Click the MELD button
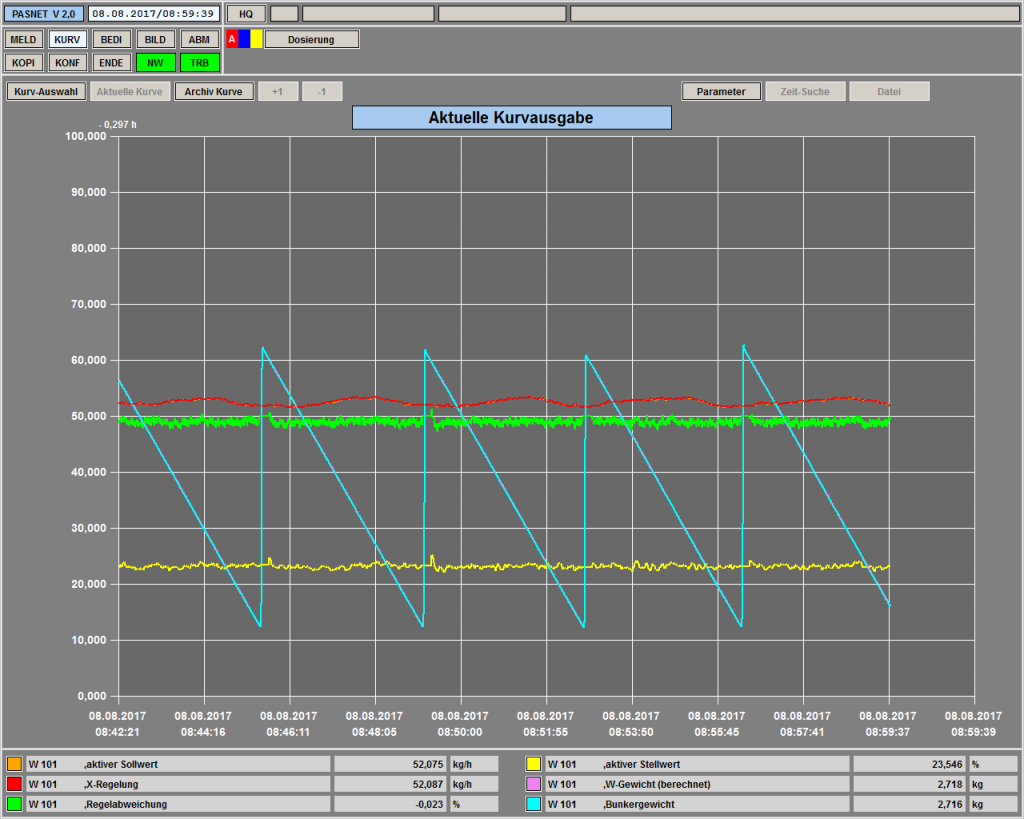 pos(23,39)
